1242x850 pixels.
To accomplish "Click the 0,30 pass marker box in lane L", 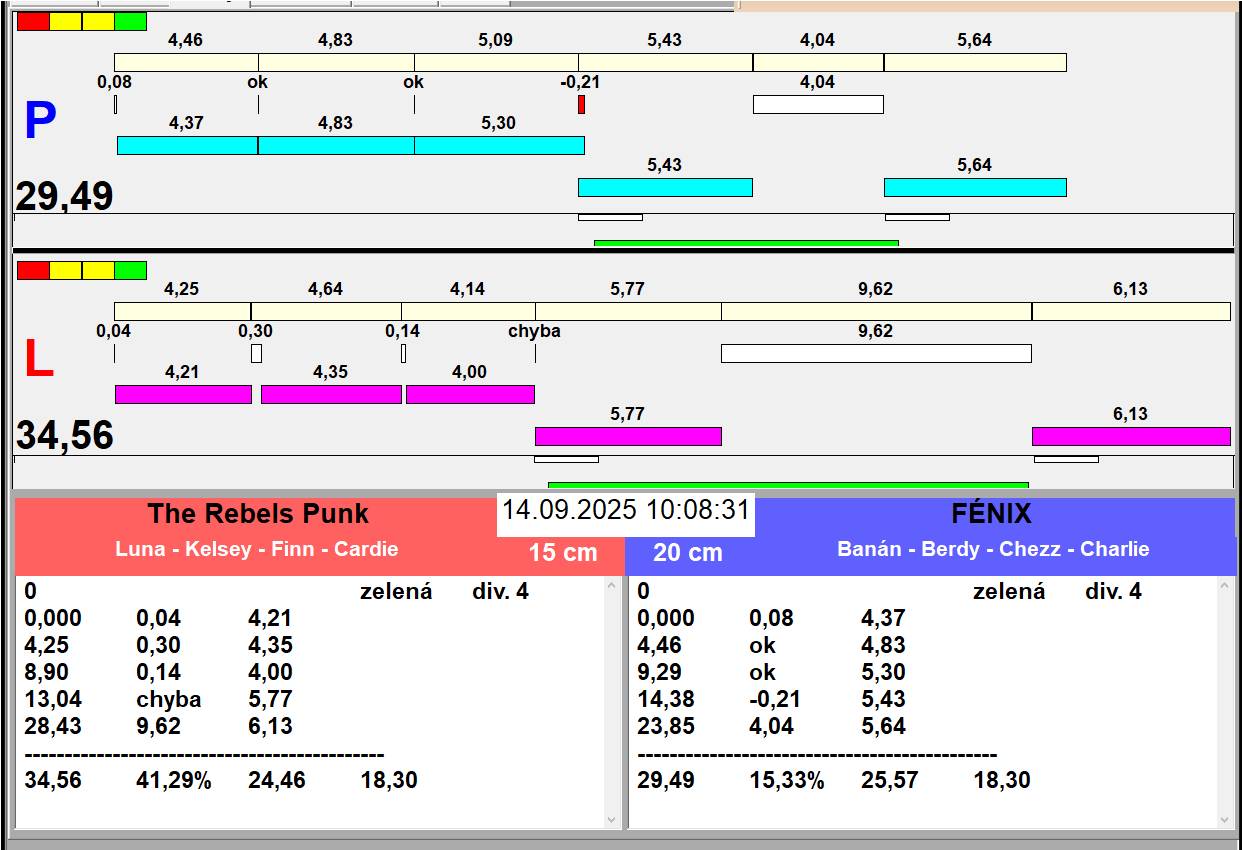I will [256, 353].
